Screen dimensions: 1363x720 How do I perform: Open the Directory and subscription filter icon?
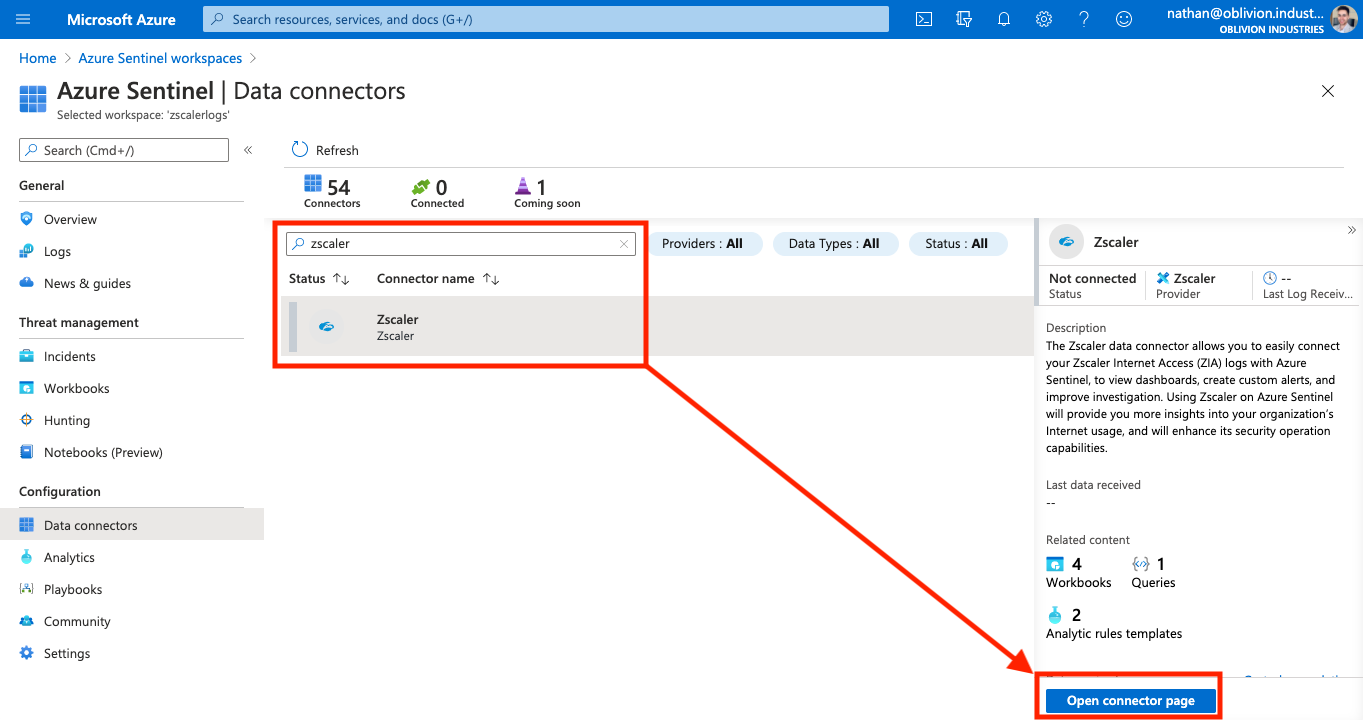point(964,19)
